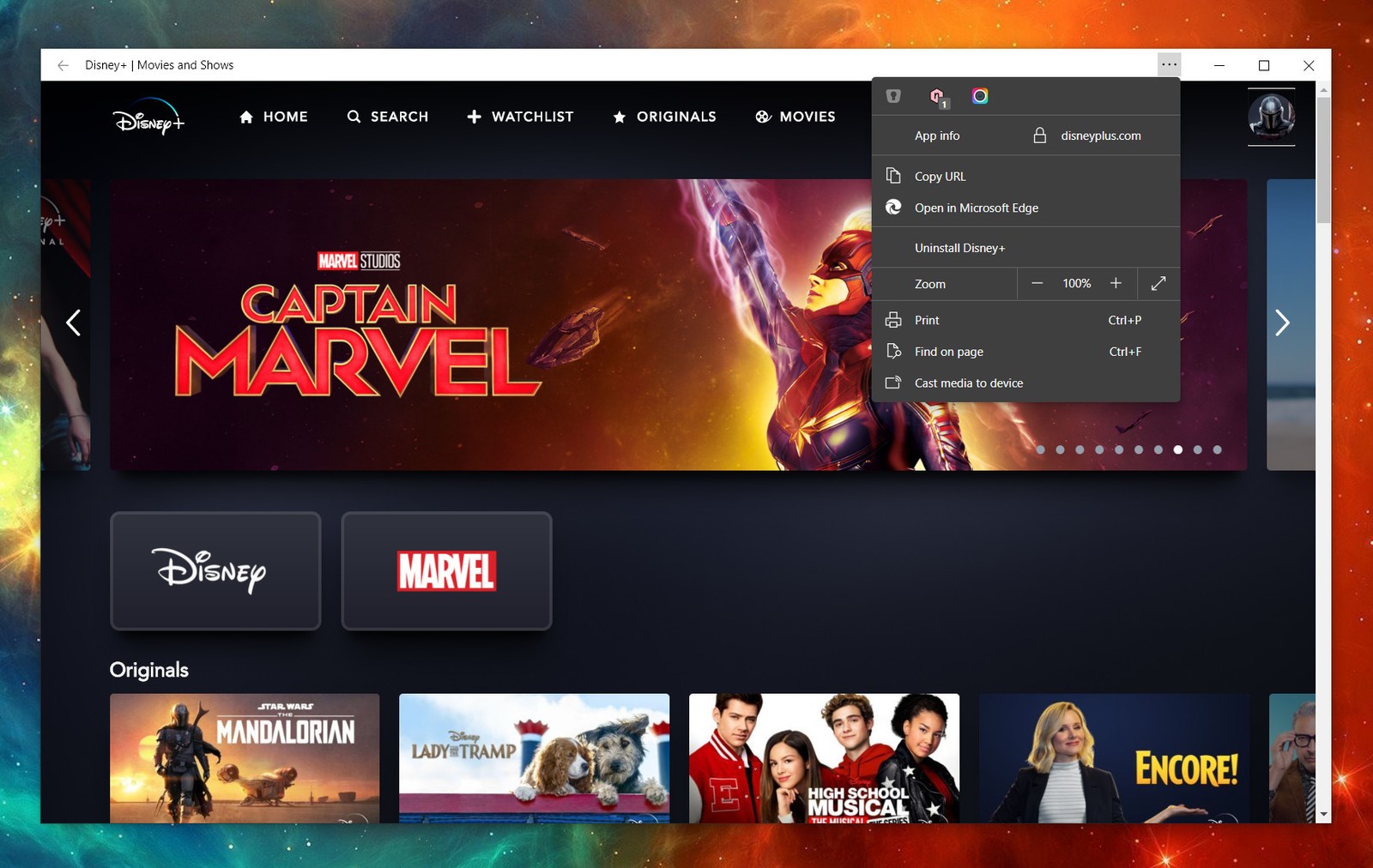1373x868 pixels.
Task: Select Cast media to device
Action: [x=969, y=383]
